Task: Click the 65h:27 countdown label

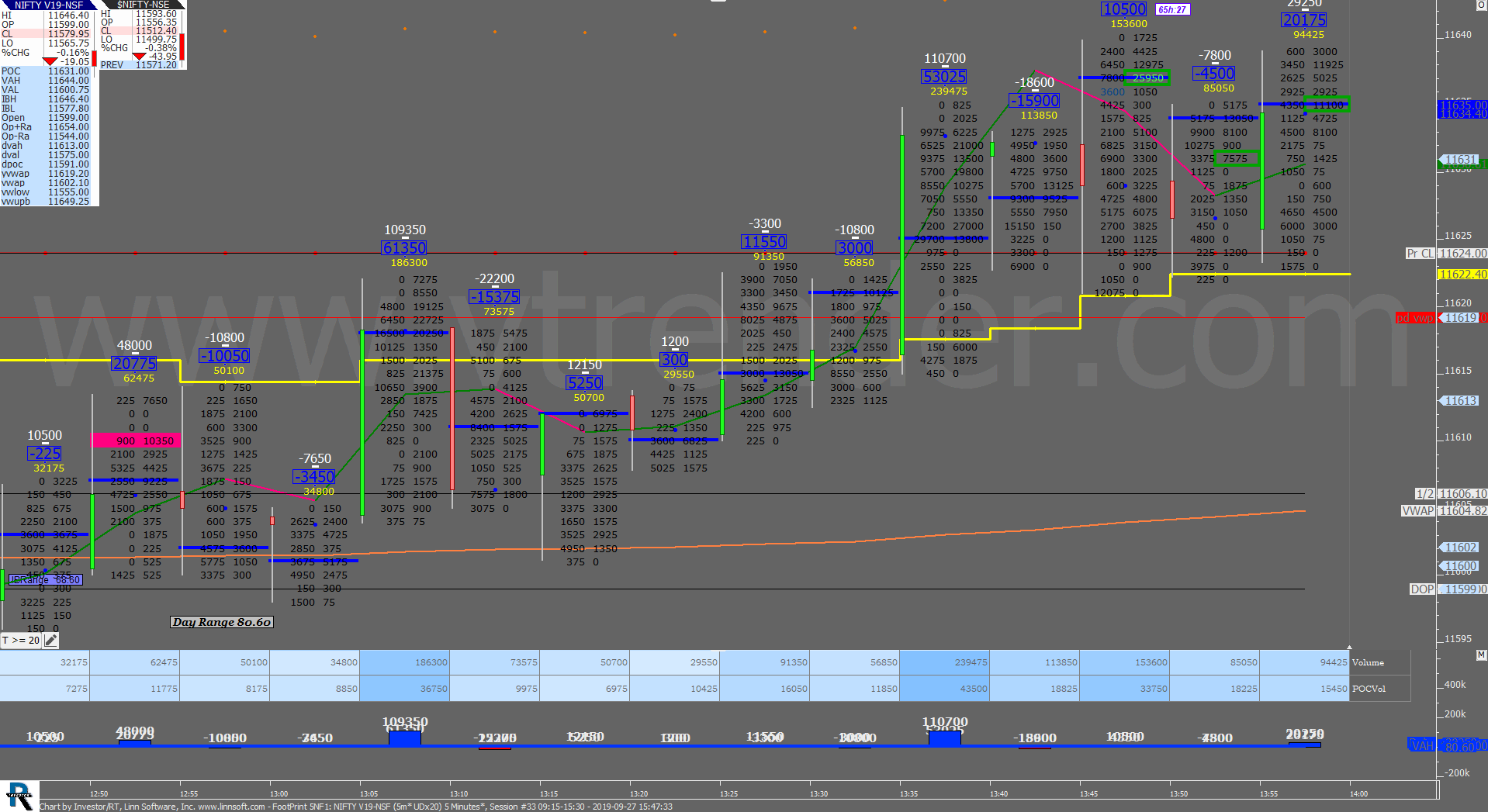Action: pos(1172,9)
